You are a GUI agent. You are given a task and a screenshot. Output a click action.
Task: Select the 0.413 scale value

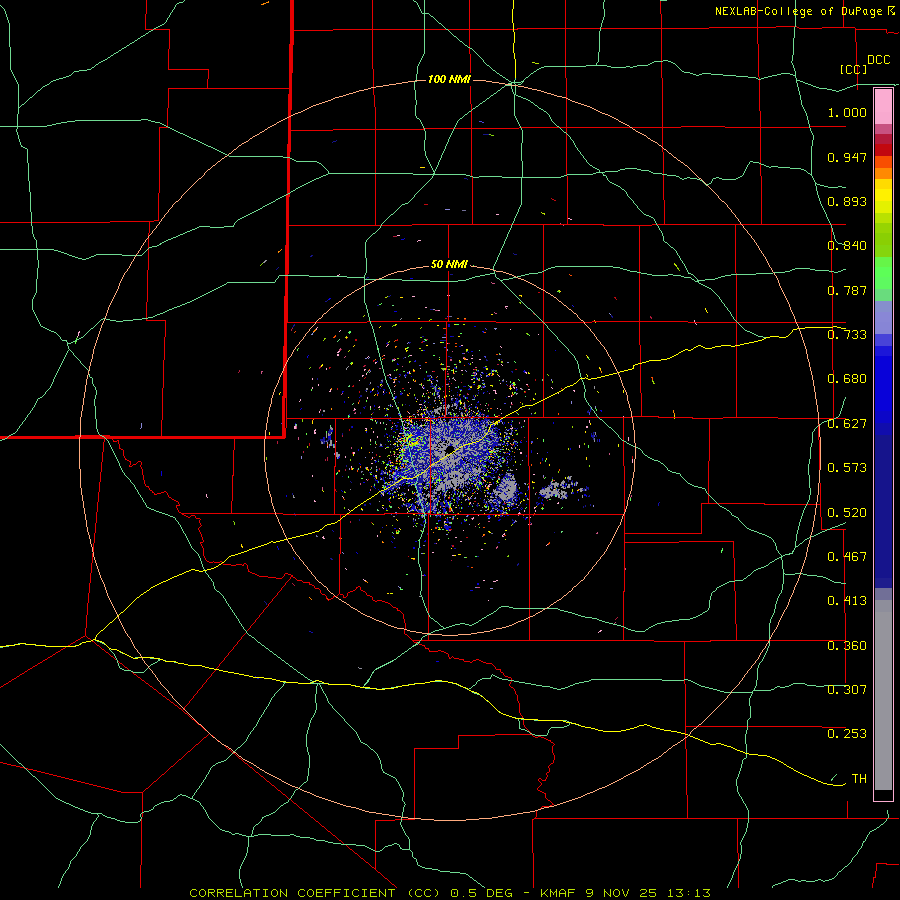847,601
